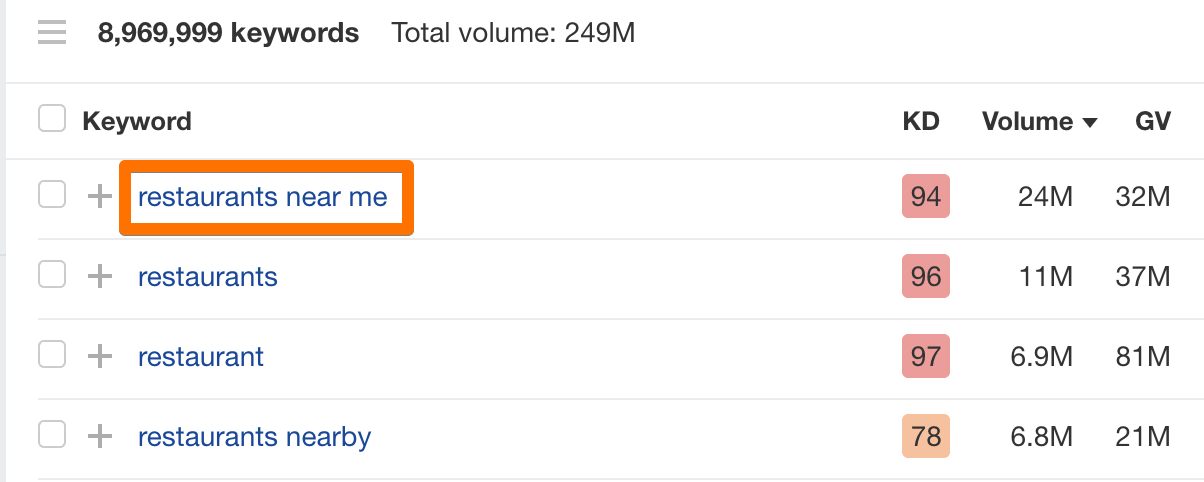This screenshot has height=482, width=1204.
Task: Open the restaurants keyword link
Action: pos(208,276)
